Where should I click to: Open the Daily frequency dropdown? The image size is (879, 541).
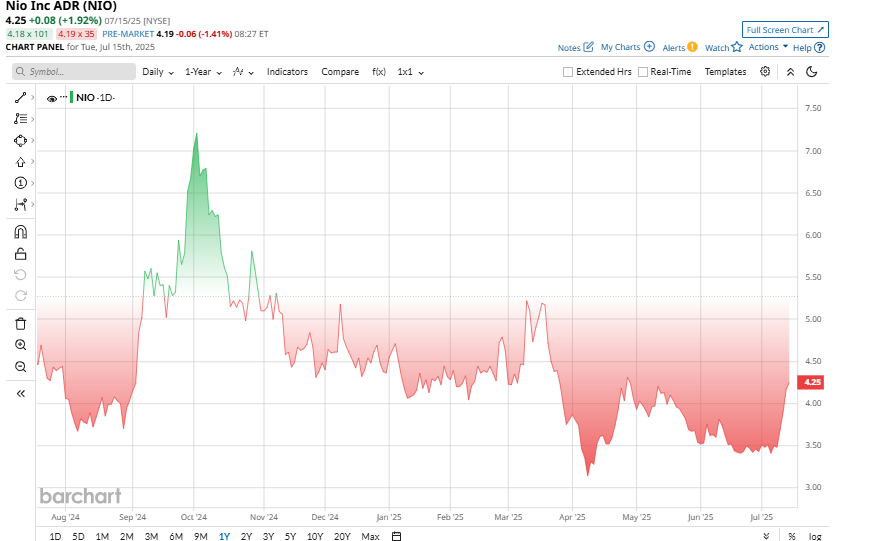coord(158,72)
